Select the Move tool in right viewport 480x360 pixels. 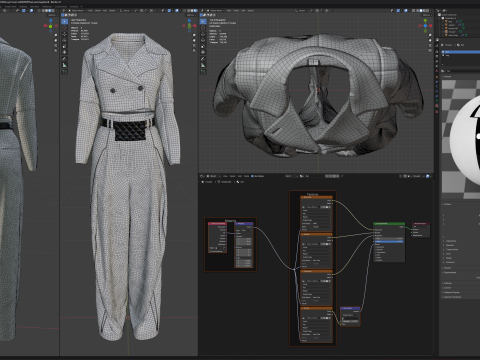coord(203,34)
